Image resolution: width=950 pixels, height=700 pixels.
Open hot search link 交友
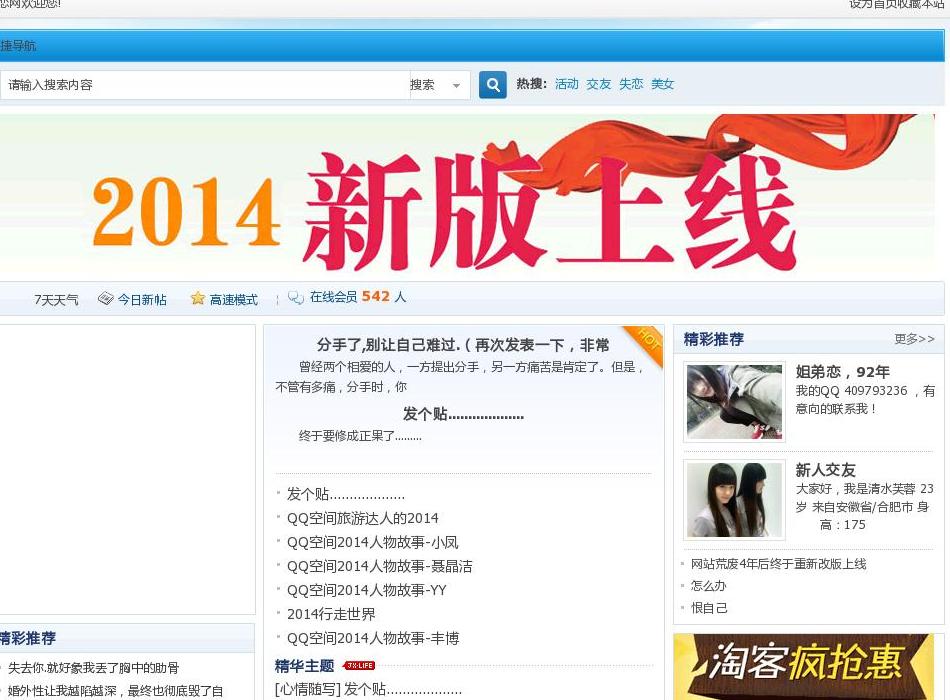pos(599,84)
